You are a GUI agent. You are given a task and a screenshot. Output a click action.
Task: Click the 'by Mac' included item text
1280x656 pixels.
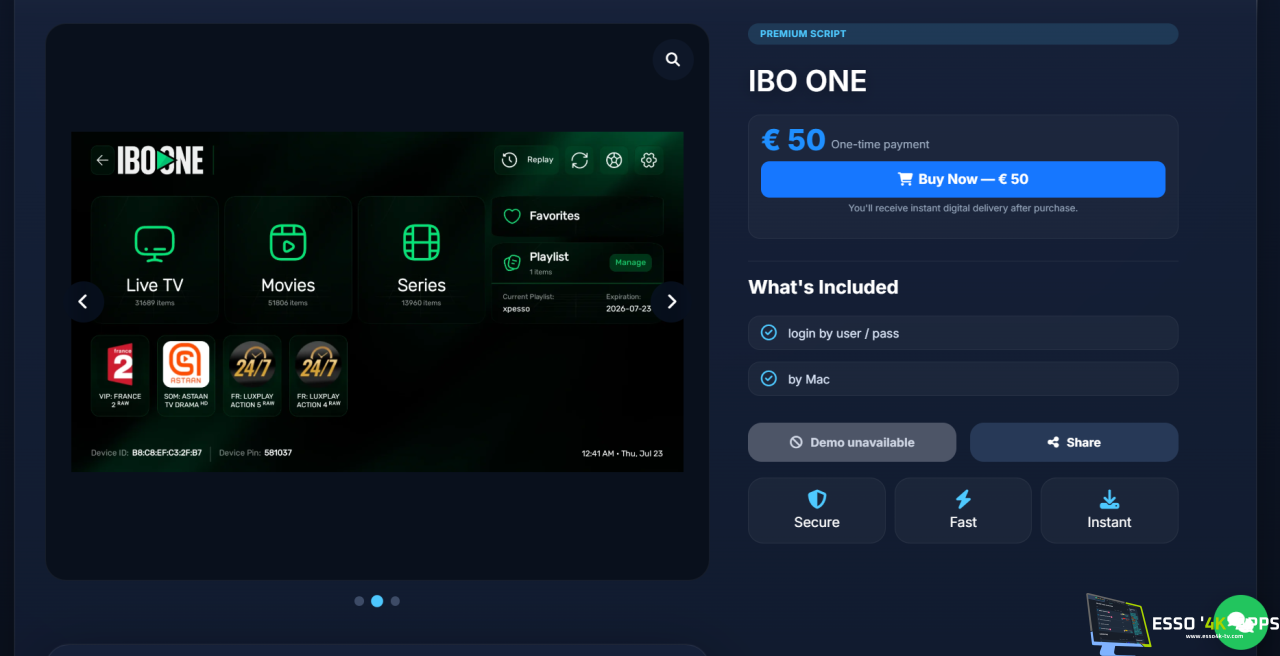coord(809,379)
